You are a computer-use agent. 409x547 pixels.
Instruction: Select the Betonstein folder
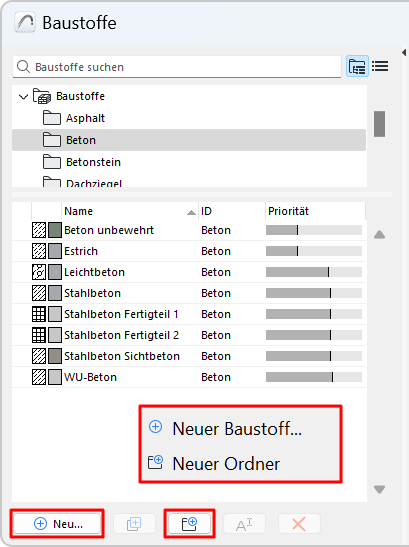189,162
